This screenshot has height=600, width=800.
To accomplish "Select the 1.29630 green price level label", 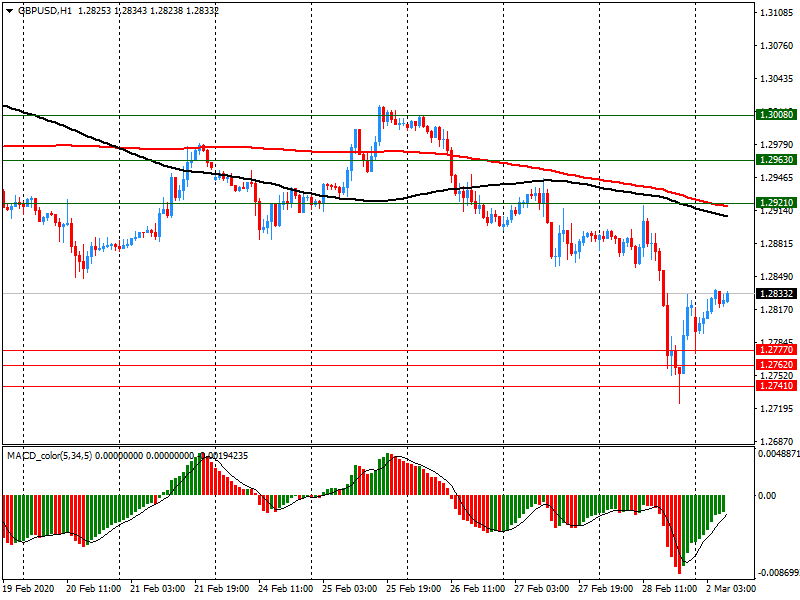I will (x=776, y=160).
